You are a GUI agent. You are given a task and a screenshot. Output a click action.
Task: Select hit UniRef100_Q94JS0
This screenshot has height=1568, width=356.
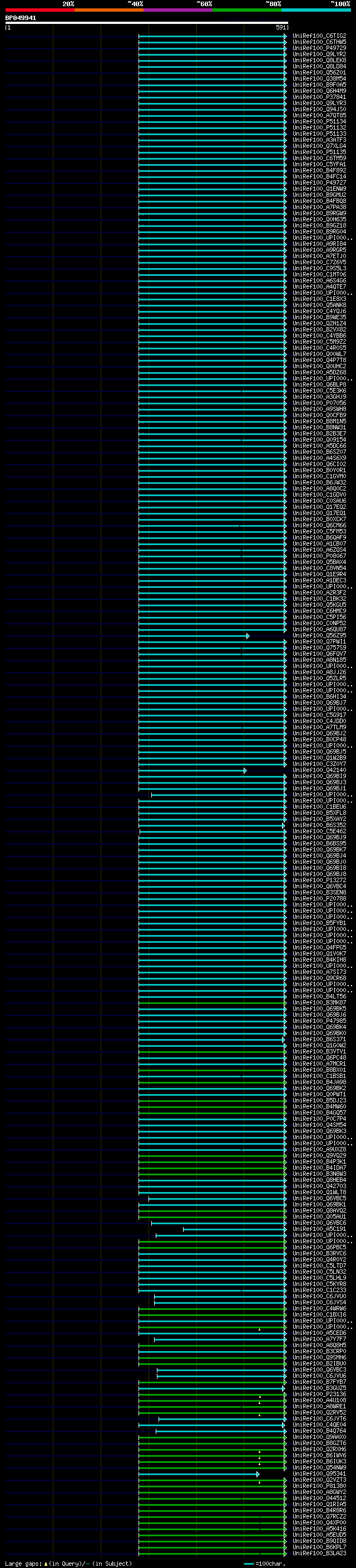319,110
